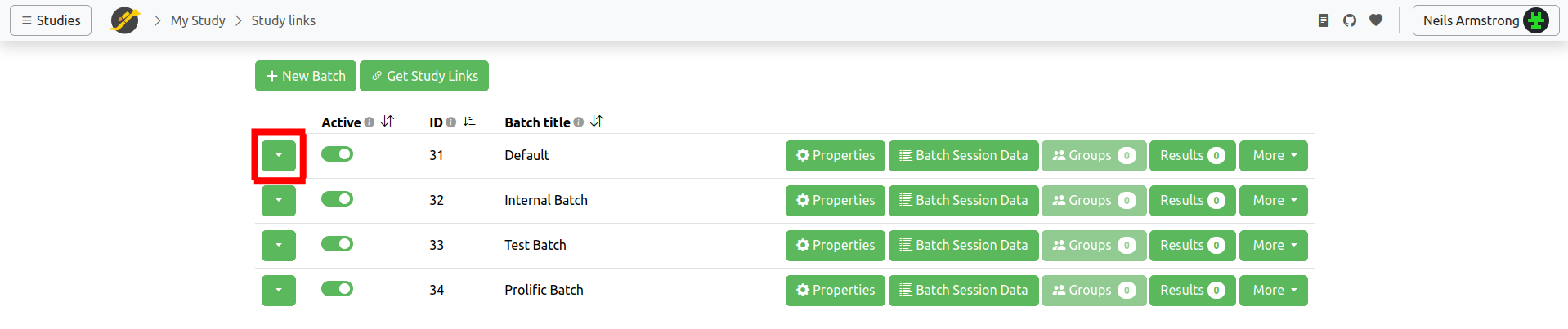Turn off Prolific Batch active switch

(337, 289)
